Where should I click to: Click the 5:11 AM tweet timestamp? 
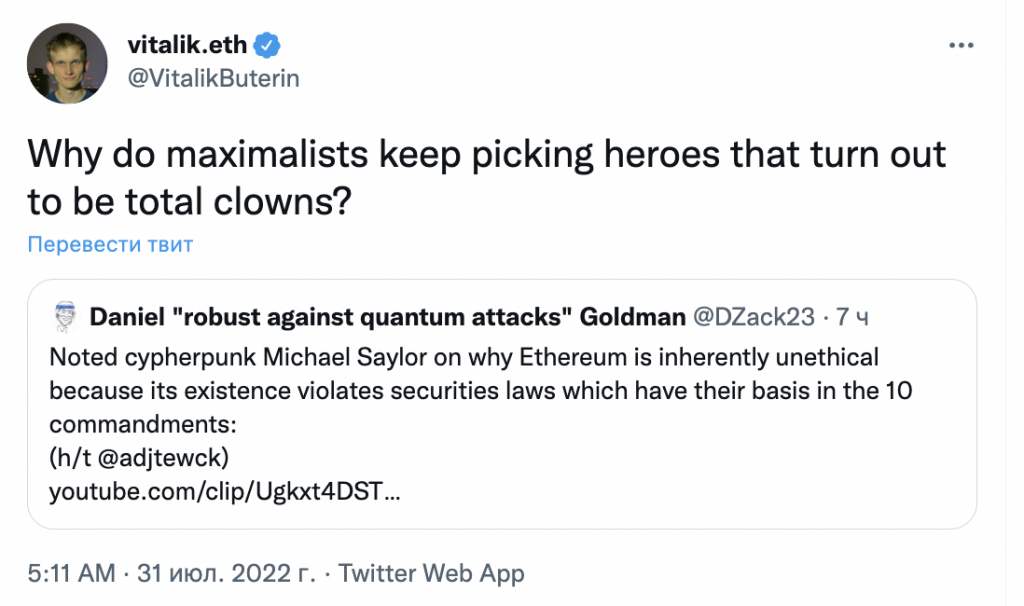(71, 573)
